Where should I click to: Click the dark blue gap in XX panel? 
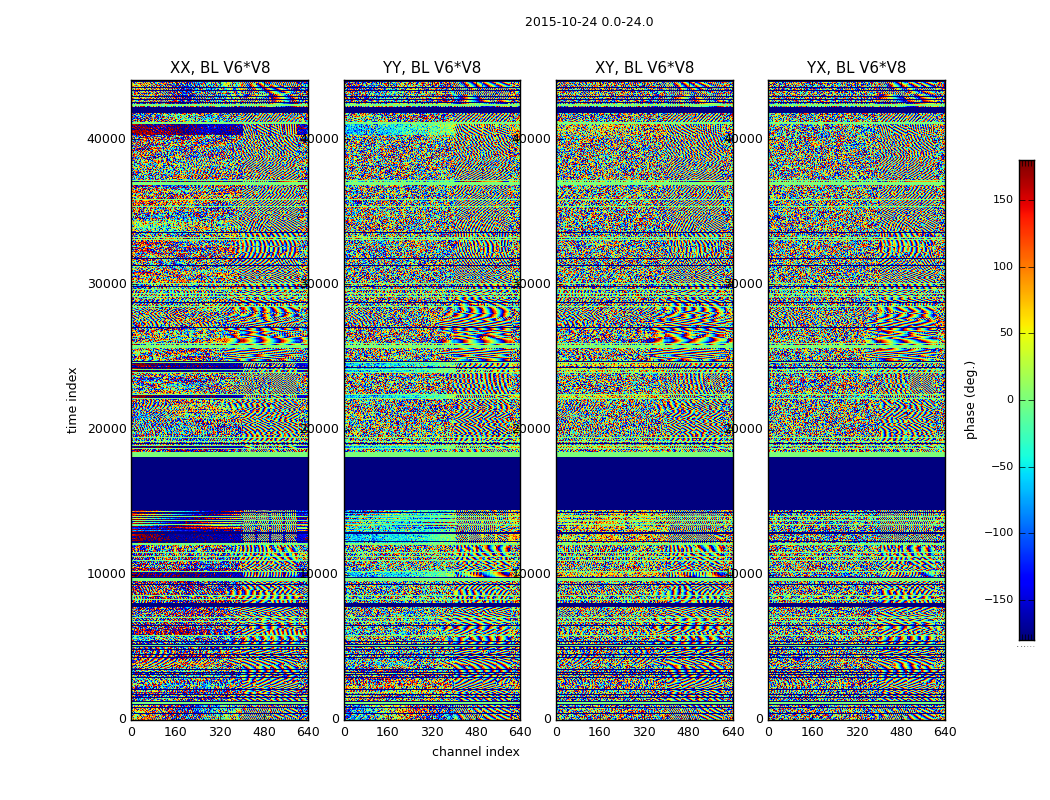pyautogui.click(x=220, y=483)
